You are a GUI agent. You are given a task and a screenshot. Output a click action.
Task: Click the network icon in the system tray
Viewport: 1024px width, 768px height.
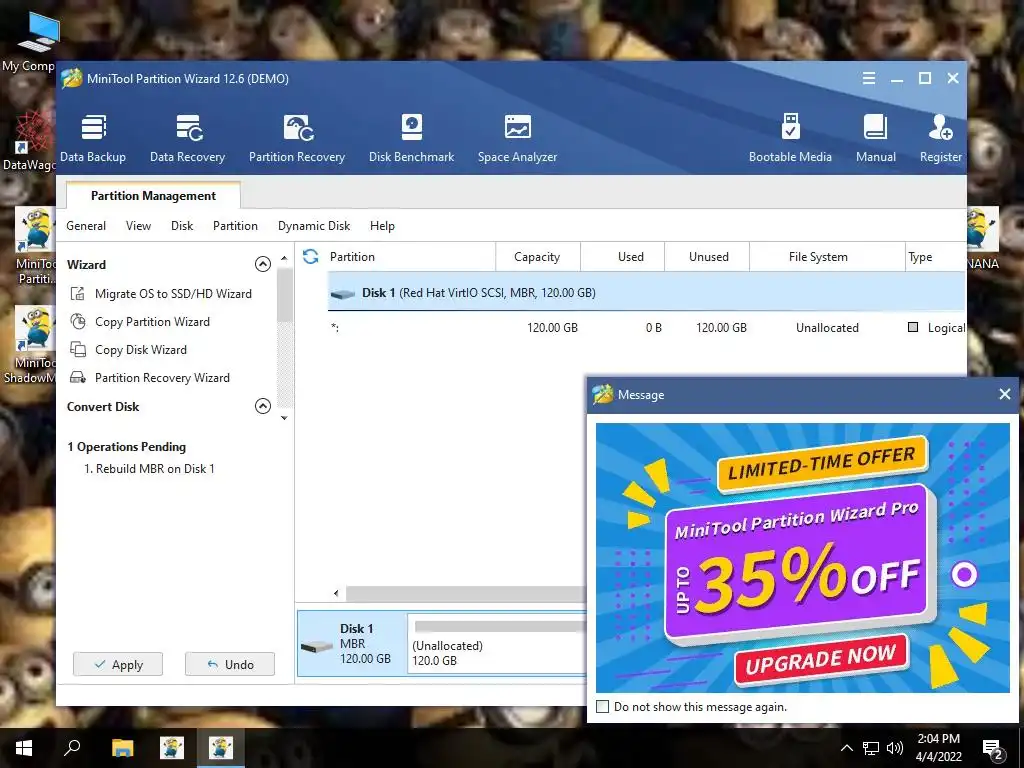pyautogui.click(x=871, y=748)
